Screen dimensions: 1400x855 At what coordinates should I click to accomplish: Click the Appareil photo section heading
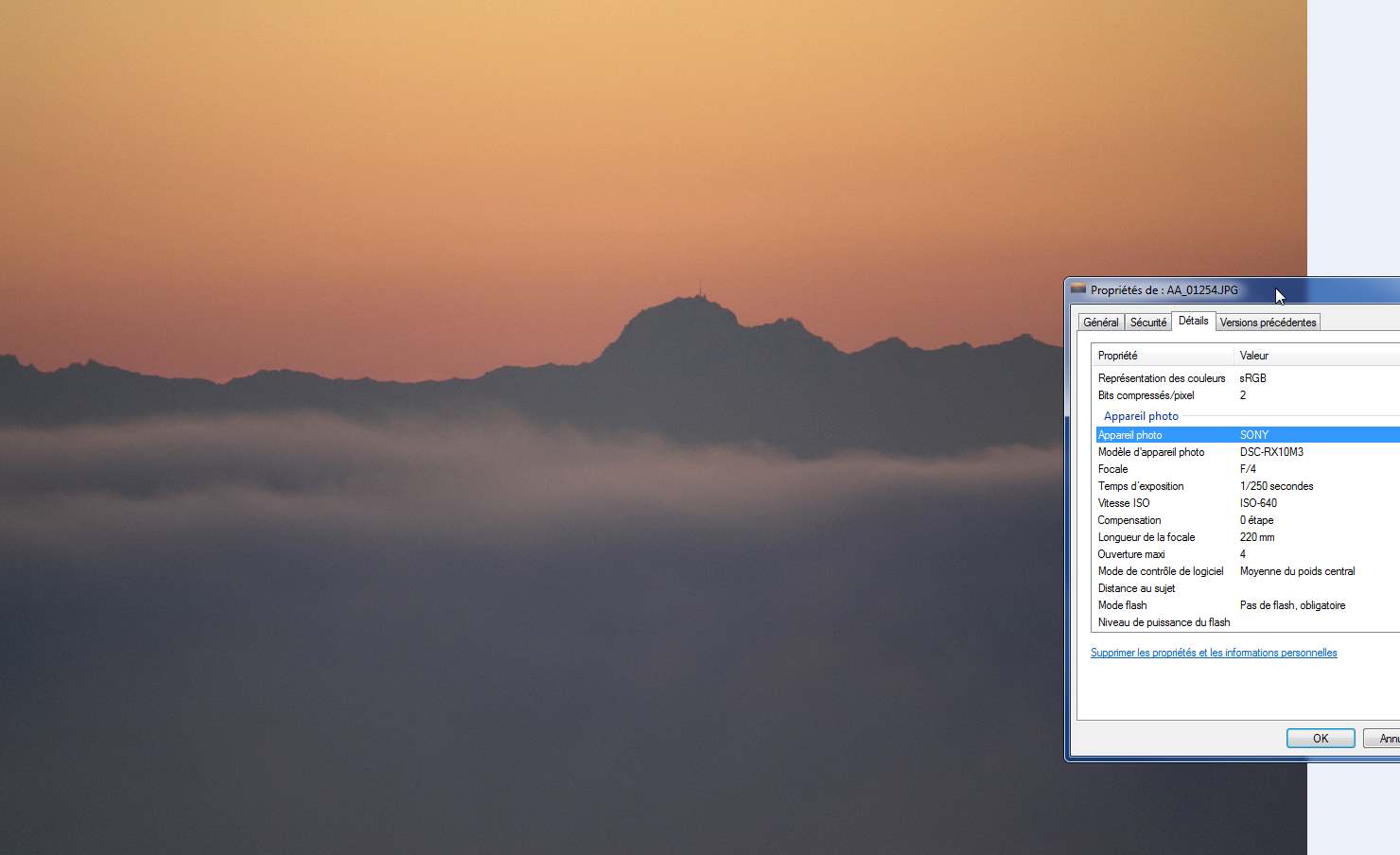coord(1141,416)
